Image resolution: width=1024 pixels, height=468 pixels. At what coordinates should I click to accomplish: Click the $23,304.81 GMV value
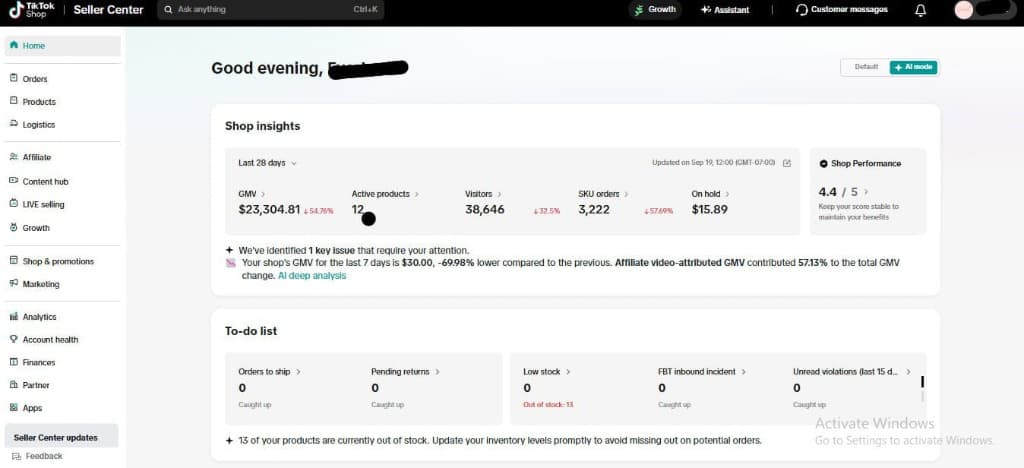pyautogui.click(x=269, y=210)
